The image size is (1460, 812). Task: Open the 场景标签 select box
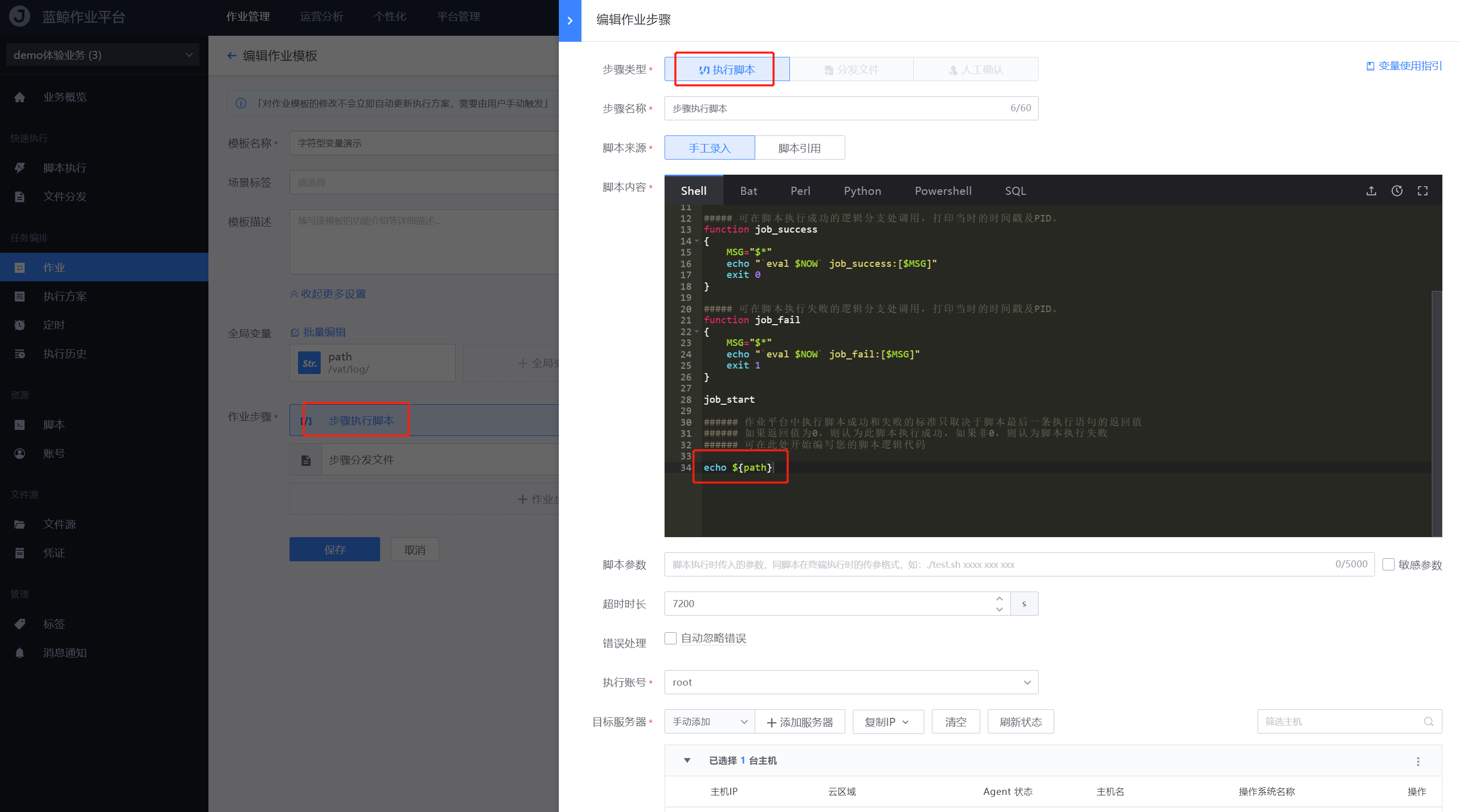[x=424, y=182]
